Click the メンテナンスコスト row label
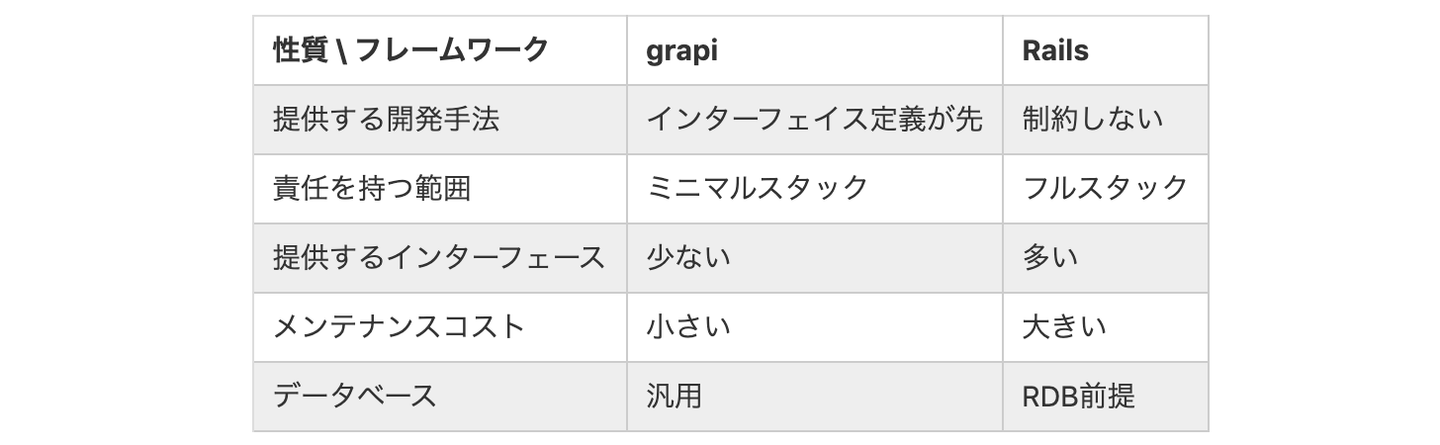Screen dimensions: 1440x445 [x=399, y=326]
